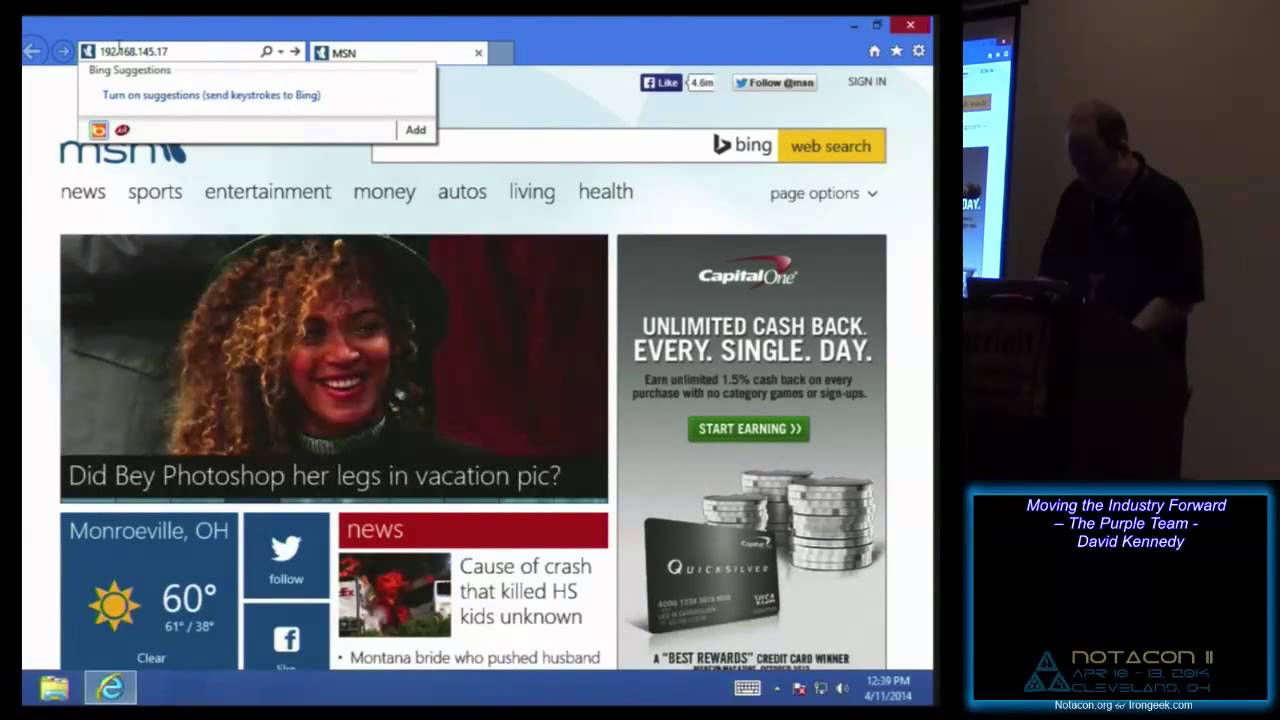The image size is (1280, 720).
Task: Open the address bar autocomplete dropdown arrow
Action: pyautogui.click(x=281, y=51)
